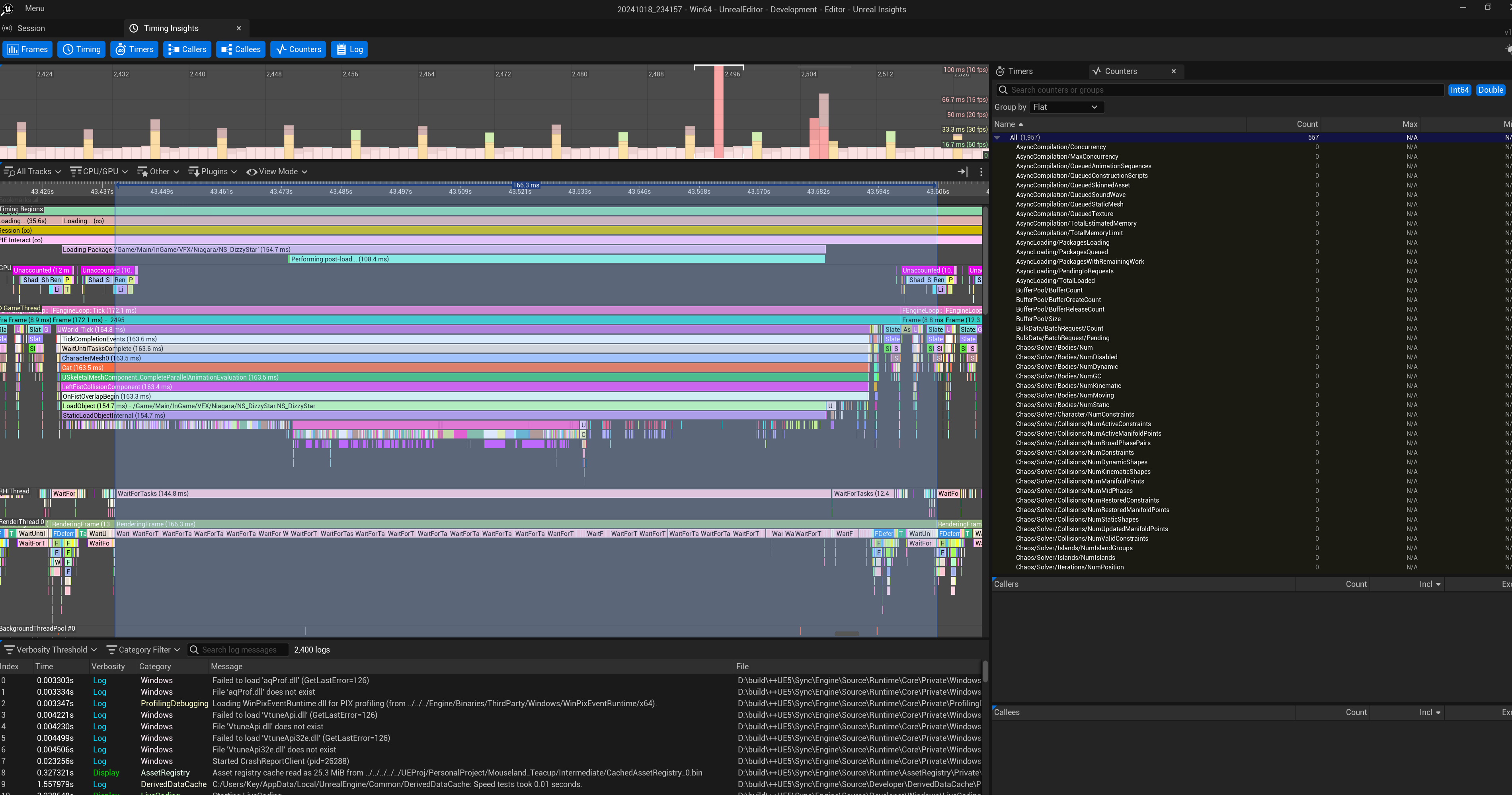Open the Group by Flat combo box
Screen dimensions: 1512x795
click(x=1067, y=107)
